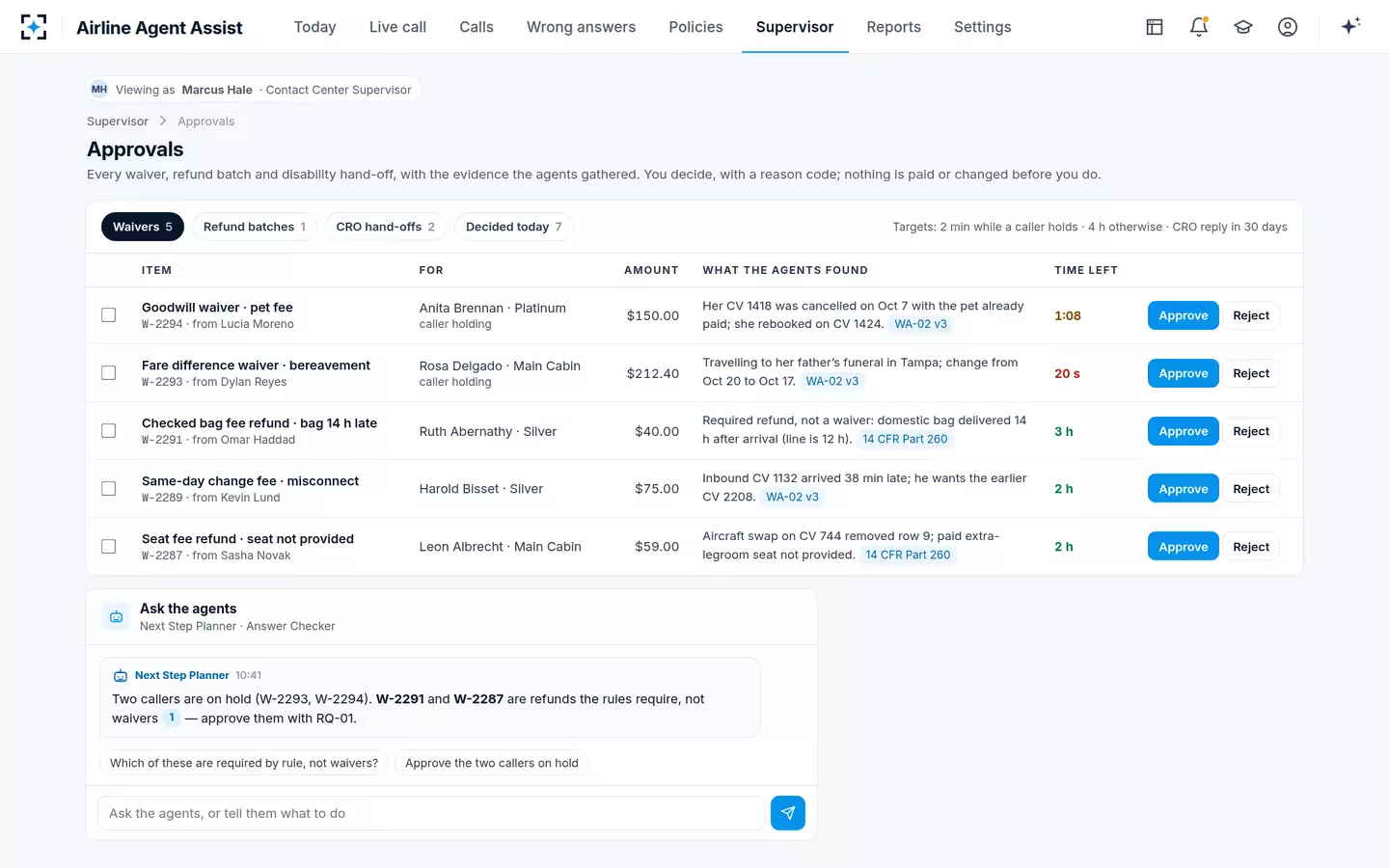
Task: Open the AI sparkle assistant icon
Action: click(x=1350, y=26)
